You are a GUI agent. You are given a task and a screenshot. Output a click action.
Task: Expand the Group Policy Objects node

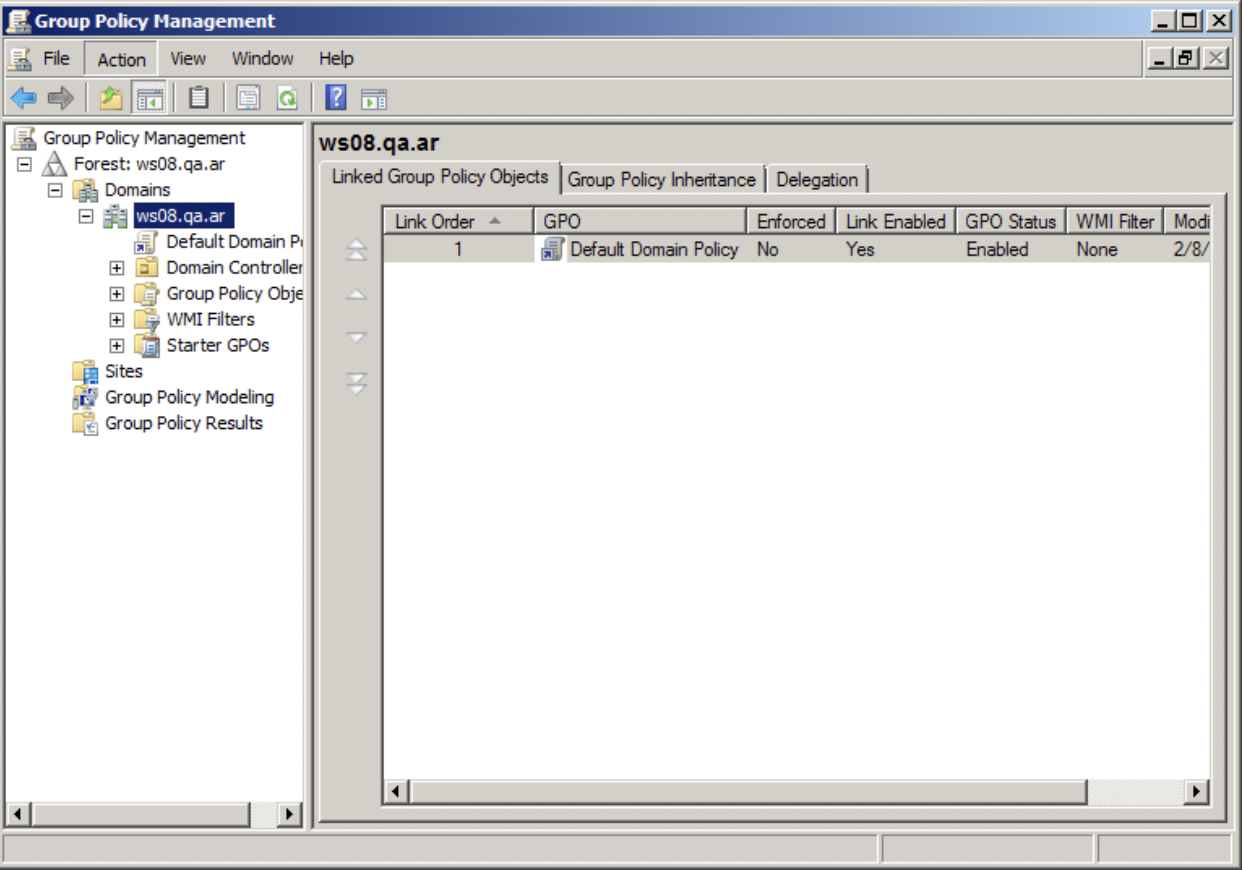tap(117, 294)
